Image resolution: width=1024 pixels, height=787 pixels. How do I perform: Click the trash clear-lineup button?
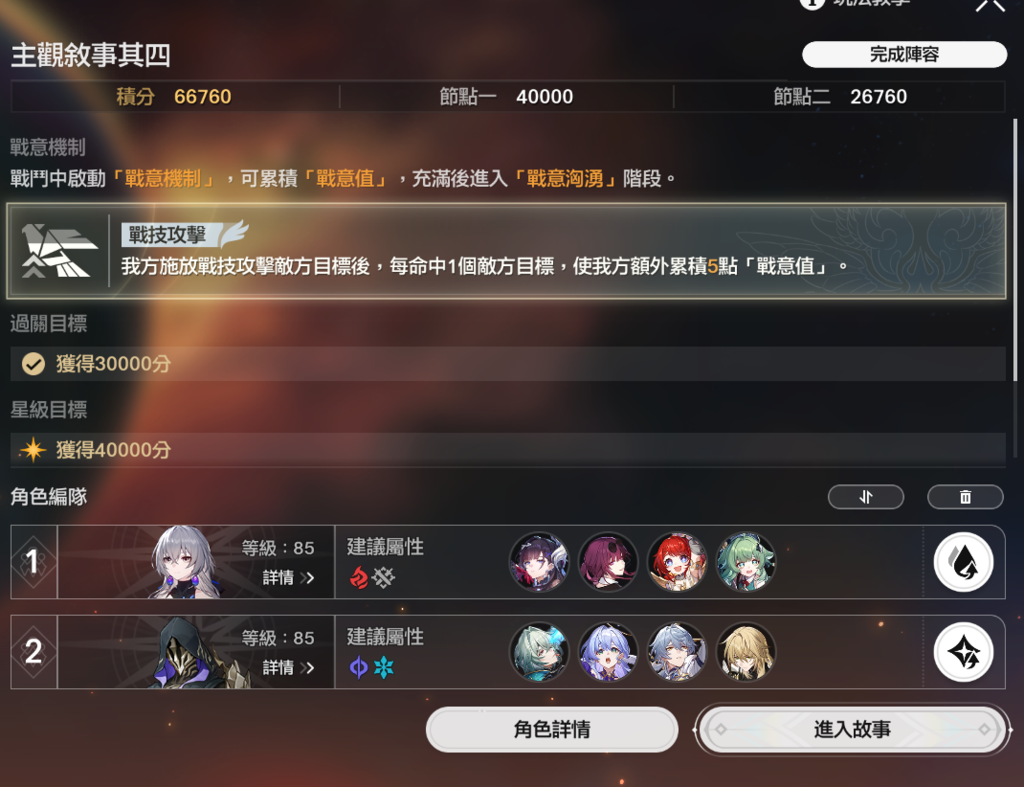[x=965, y=497]
